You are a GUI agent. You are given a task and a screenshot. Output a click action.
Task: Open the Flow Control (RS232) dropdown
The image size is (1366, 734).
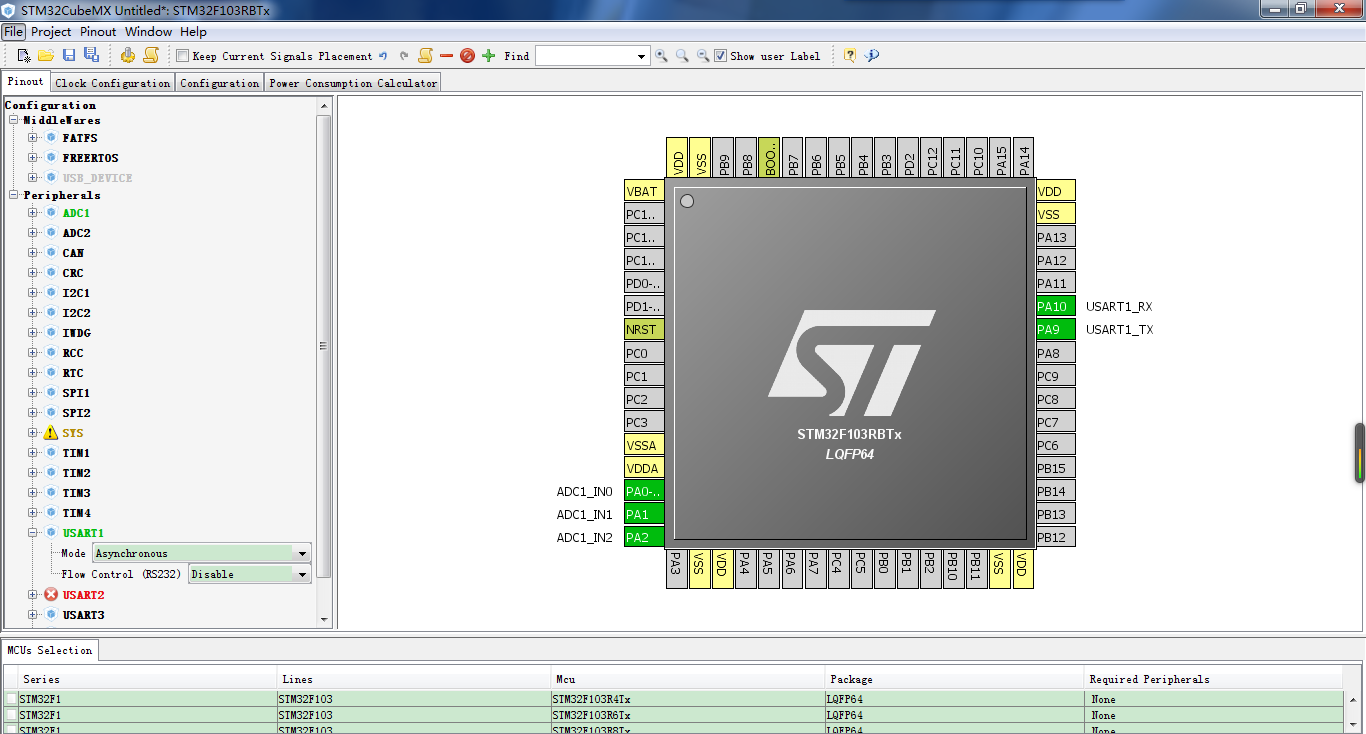(302, 574)
